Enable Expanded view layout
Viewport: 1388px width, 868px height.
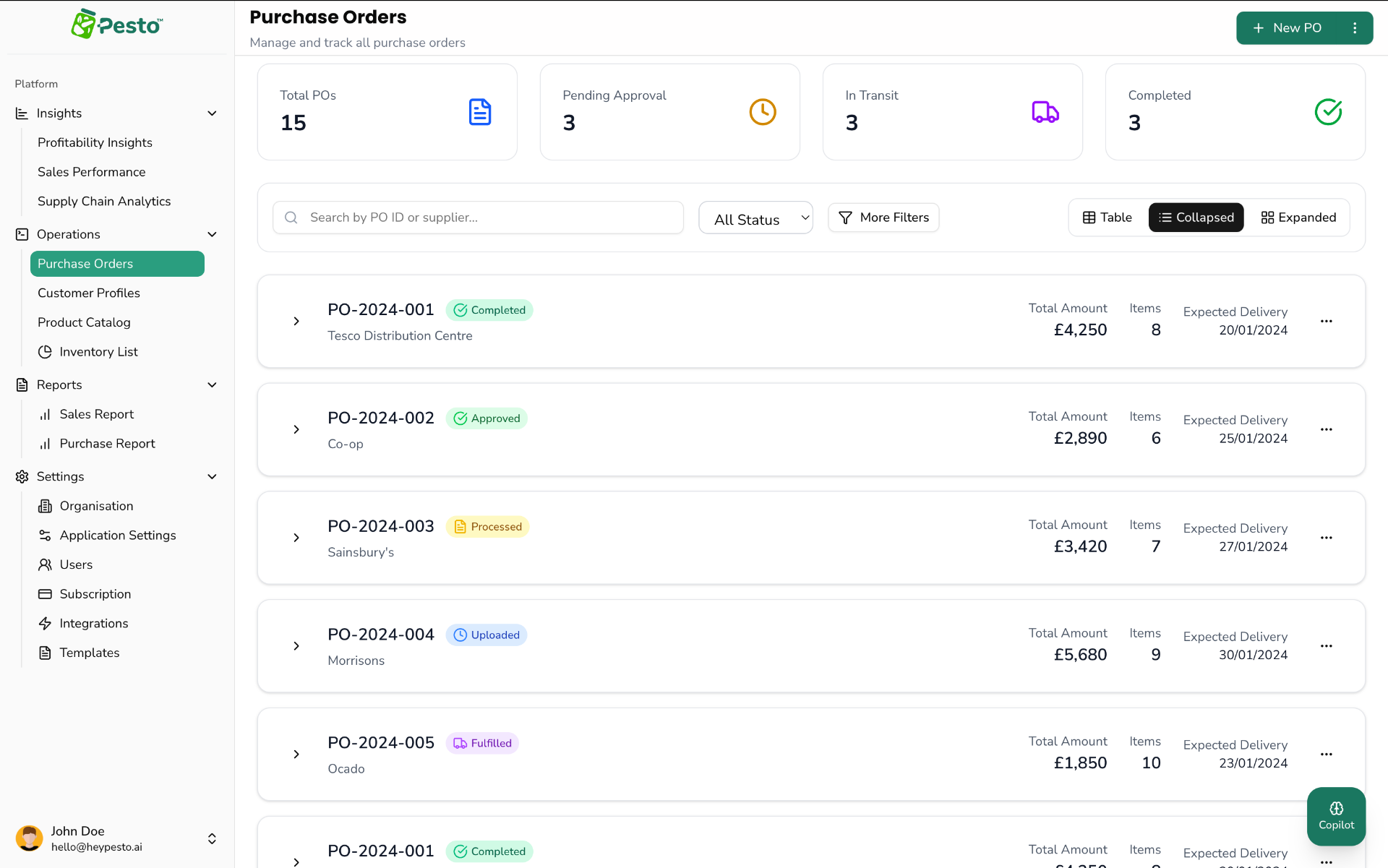[1298, 217]
